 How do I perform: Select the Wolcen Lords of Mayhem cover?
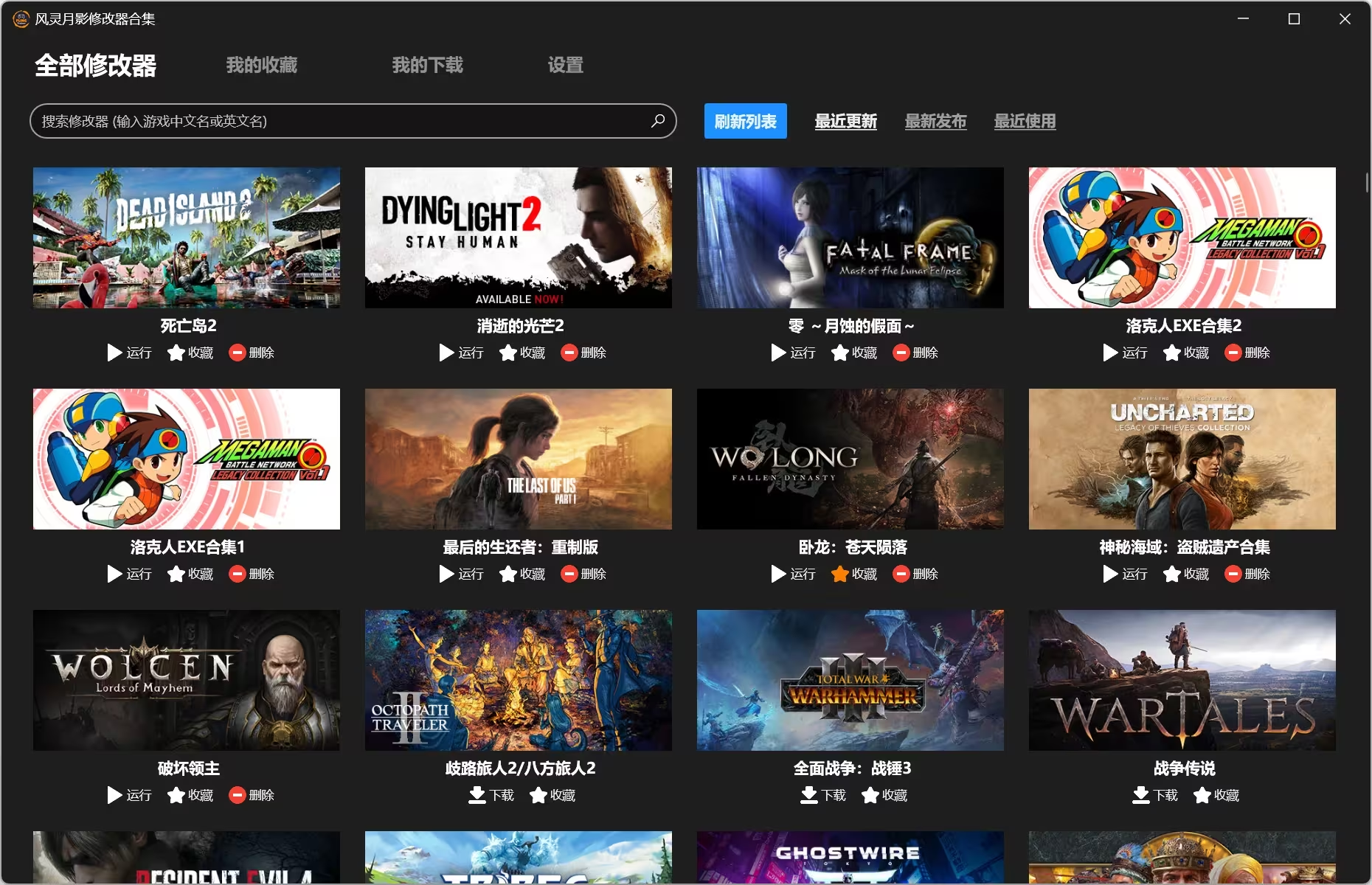187,680
